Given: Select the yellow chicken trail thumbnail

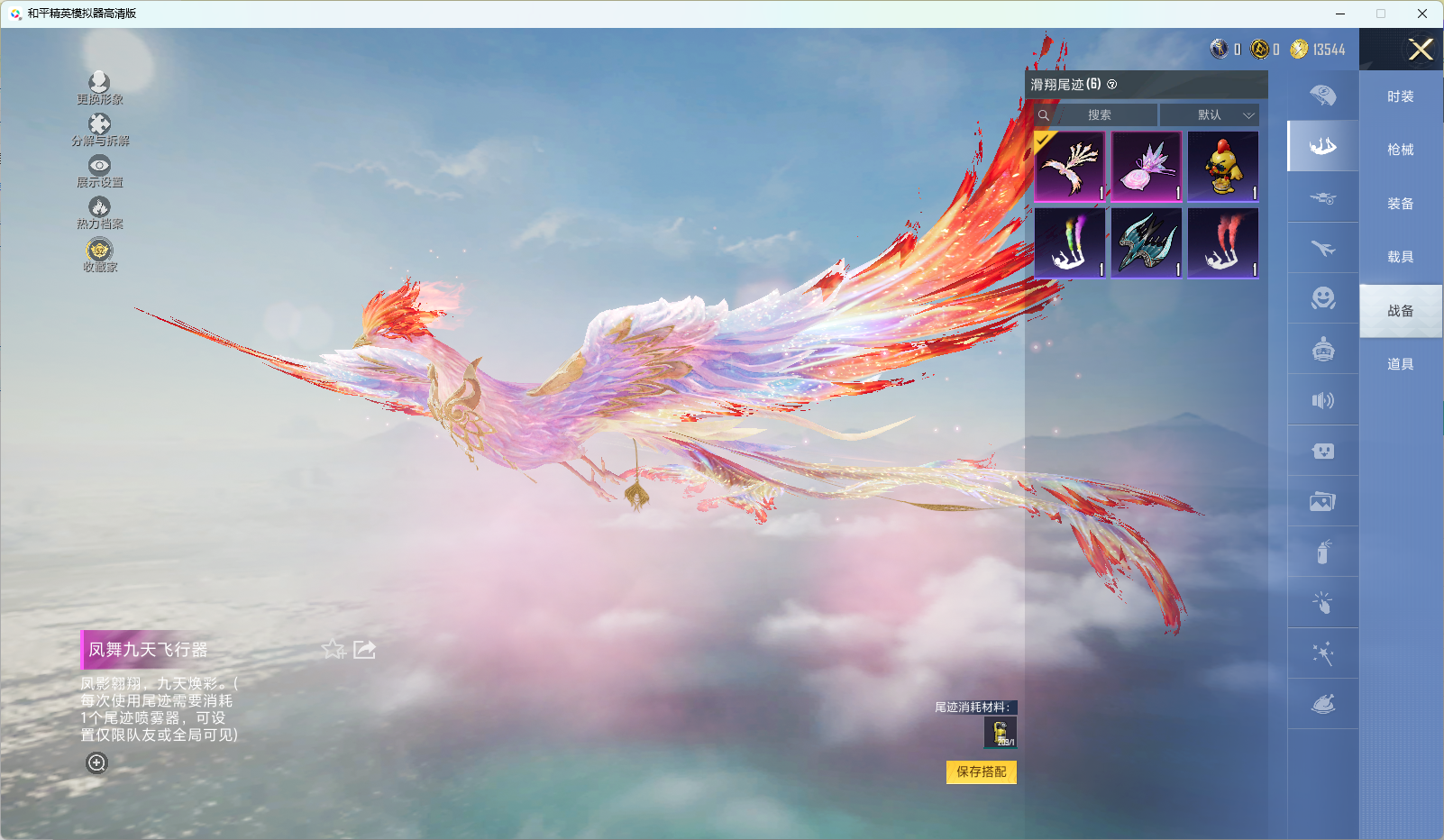Looking at the screenshot, I should pos(1223,167).
